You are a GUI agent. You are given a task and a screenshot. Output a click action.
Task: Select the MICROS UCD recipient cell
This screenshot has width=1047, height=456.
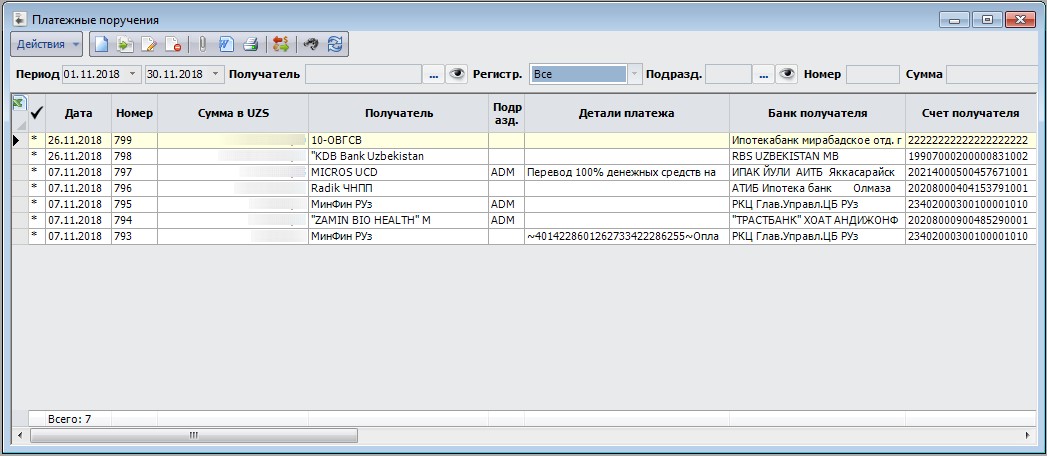(x=399, y=172)
